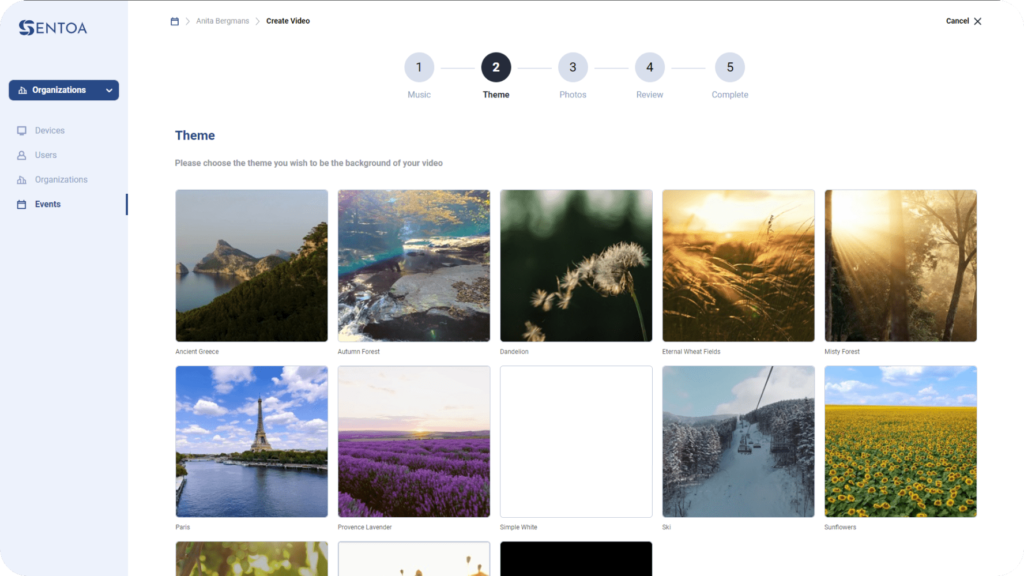The width and height of the screenshot is (1024, 576).
Task: Click the calendar breadcrumb icon
Action: coord(174,22)
